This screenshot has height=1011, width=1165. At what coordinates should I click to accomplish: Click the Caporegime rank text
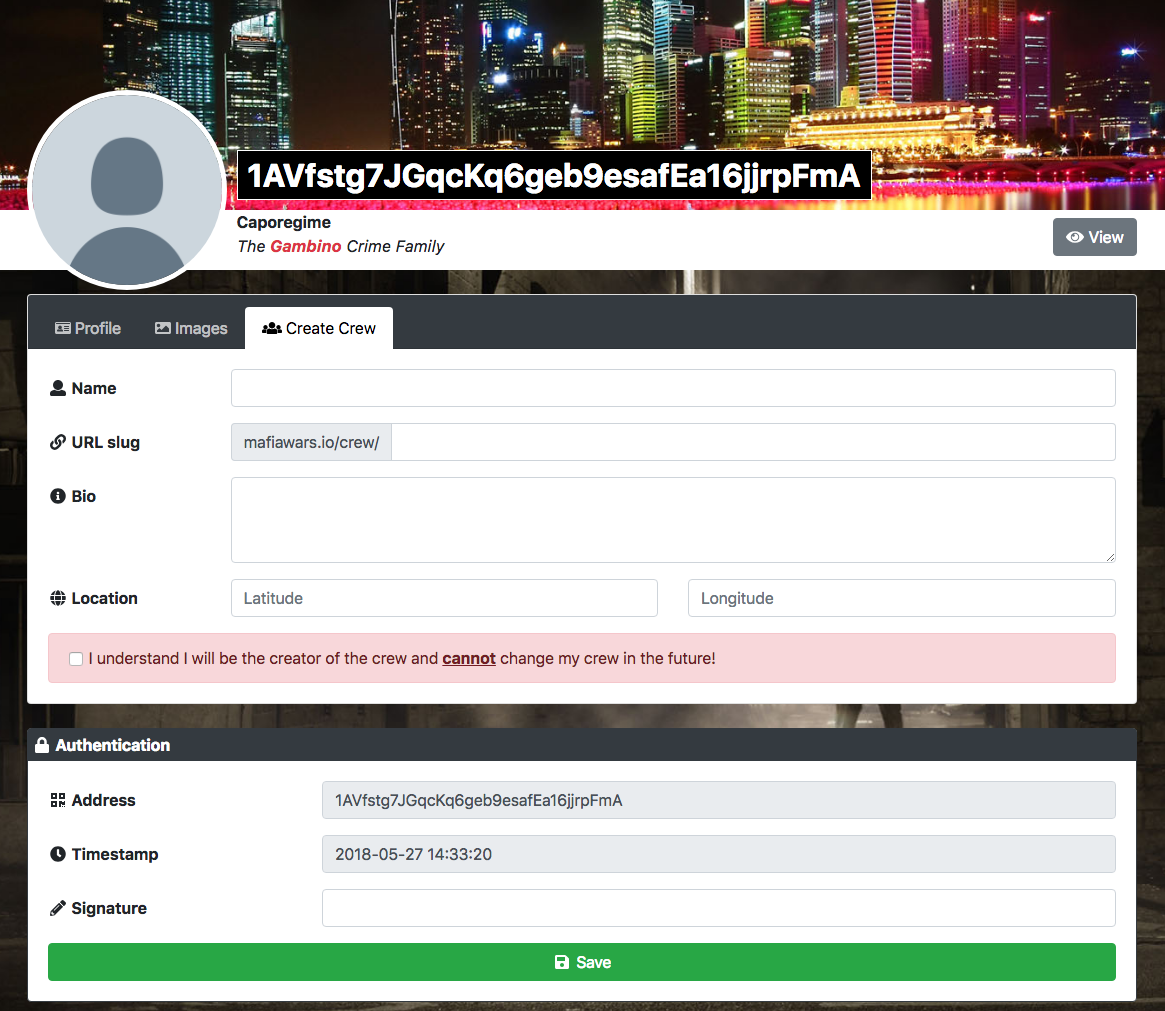click(x=284, y=222)
